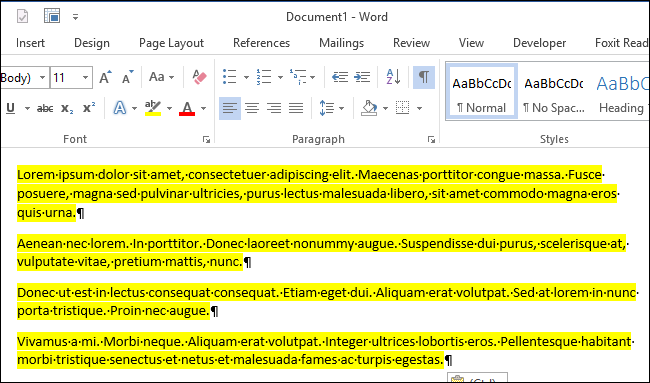
Task: Click the Multilevel List icon
Action: point(298,77)
